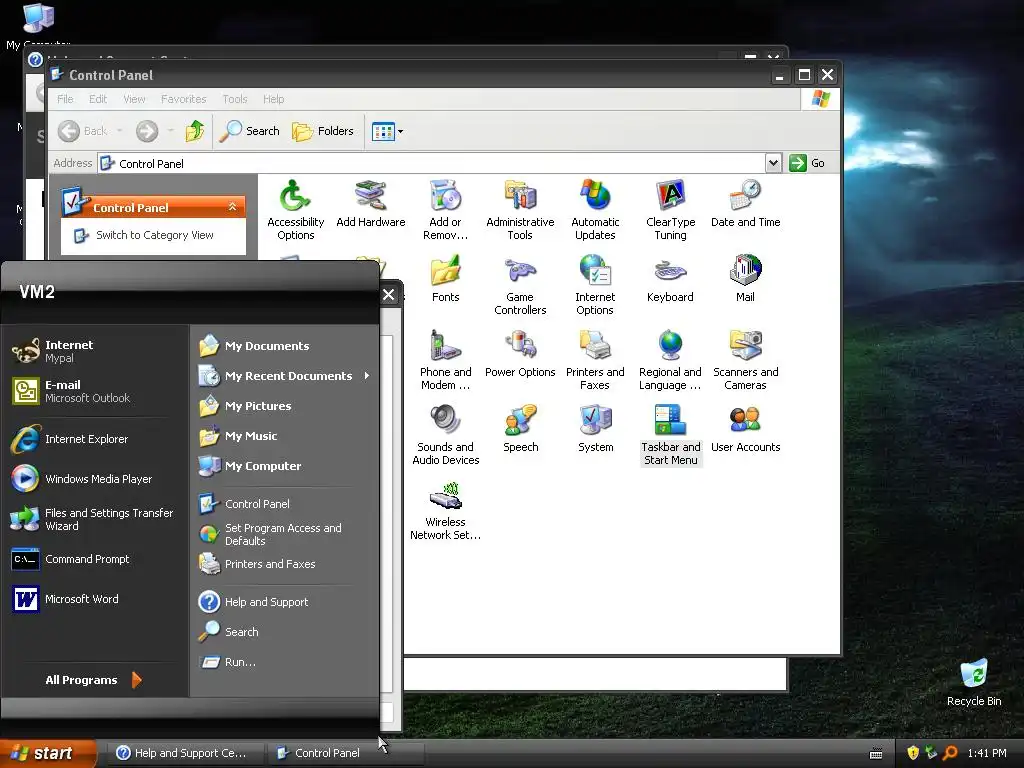Click the Address bar field
Viewport: 1024px width, 768px height.
point(432,163)
